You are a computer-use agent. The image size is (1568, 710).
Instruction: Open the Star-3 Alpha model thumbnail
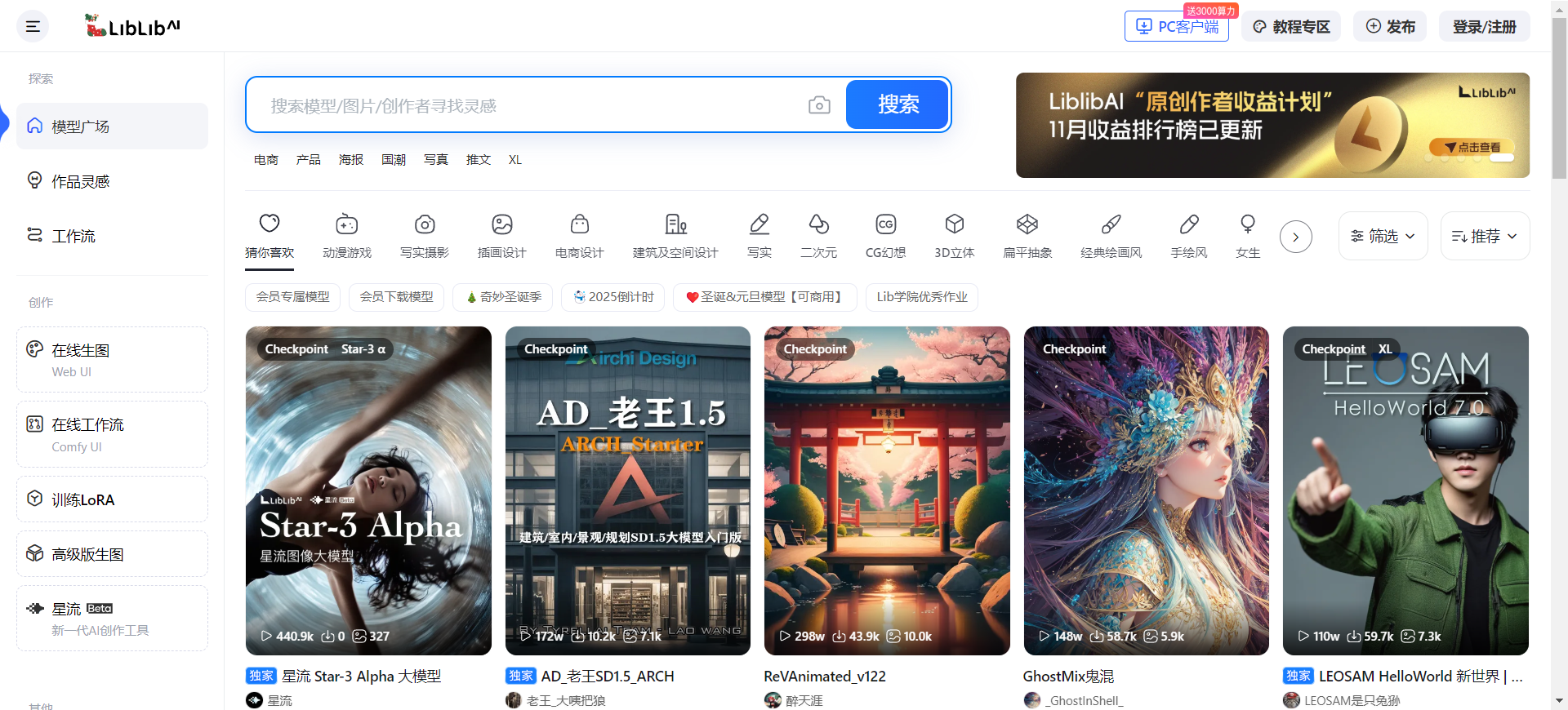[x=368, y=490]
